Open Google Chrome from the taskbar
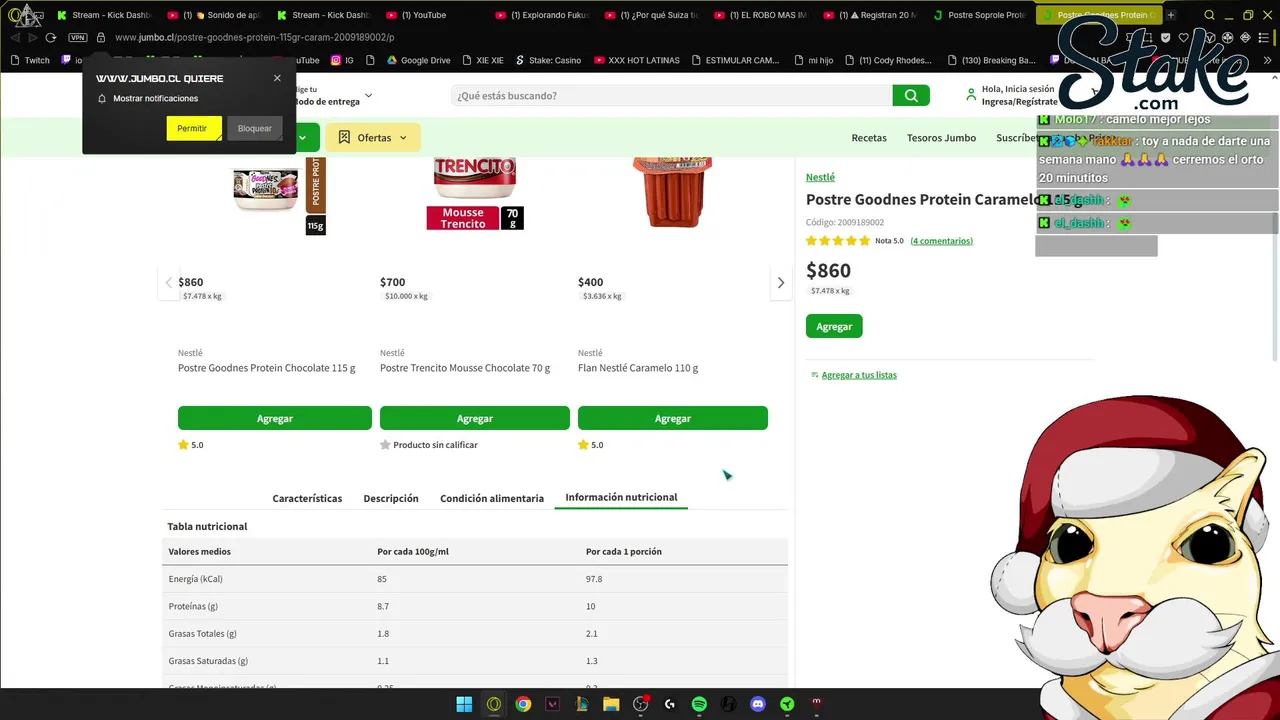The image size is (1280, 720). tap(523, 704)
